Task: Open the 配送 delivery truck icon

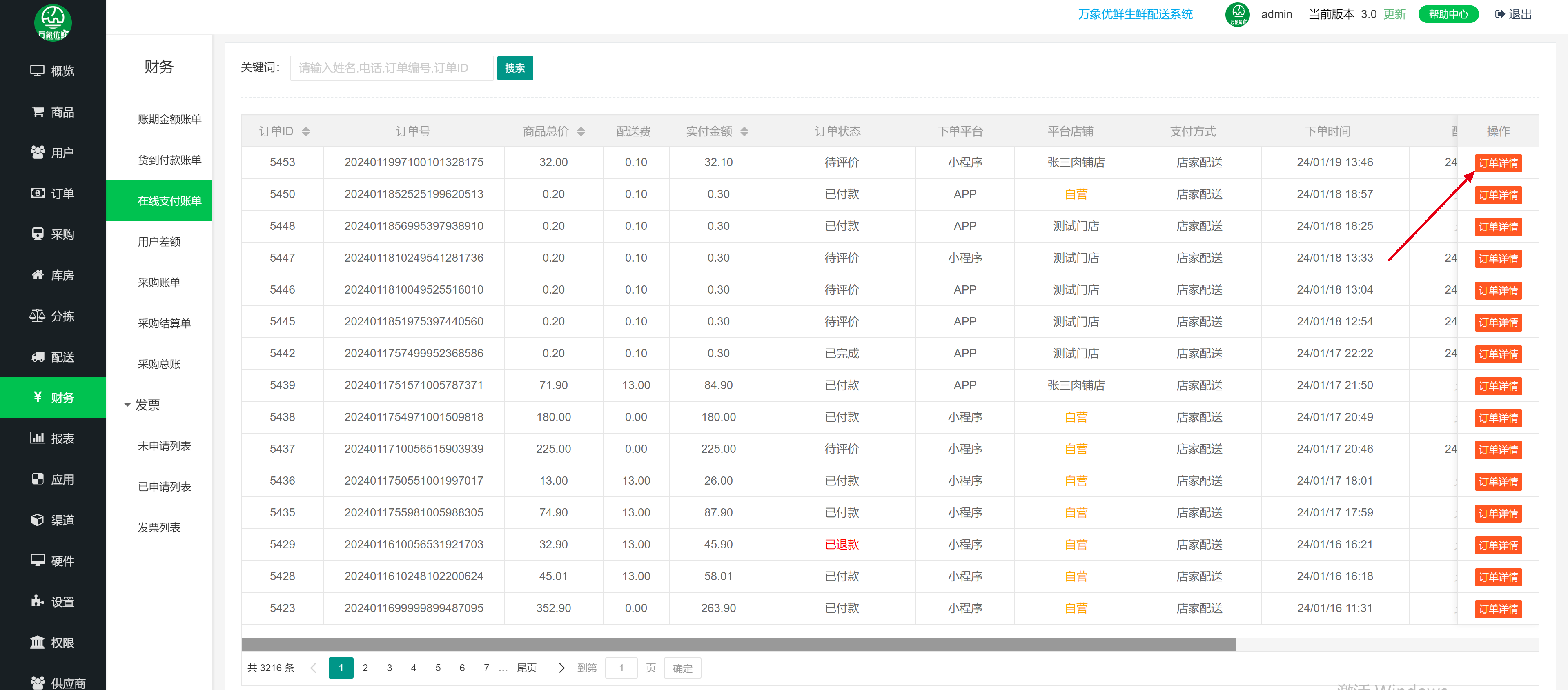Action: pos(37,356)
